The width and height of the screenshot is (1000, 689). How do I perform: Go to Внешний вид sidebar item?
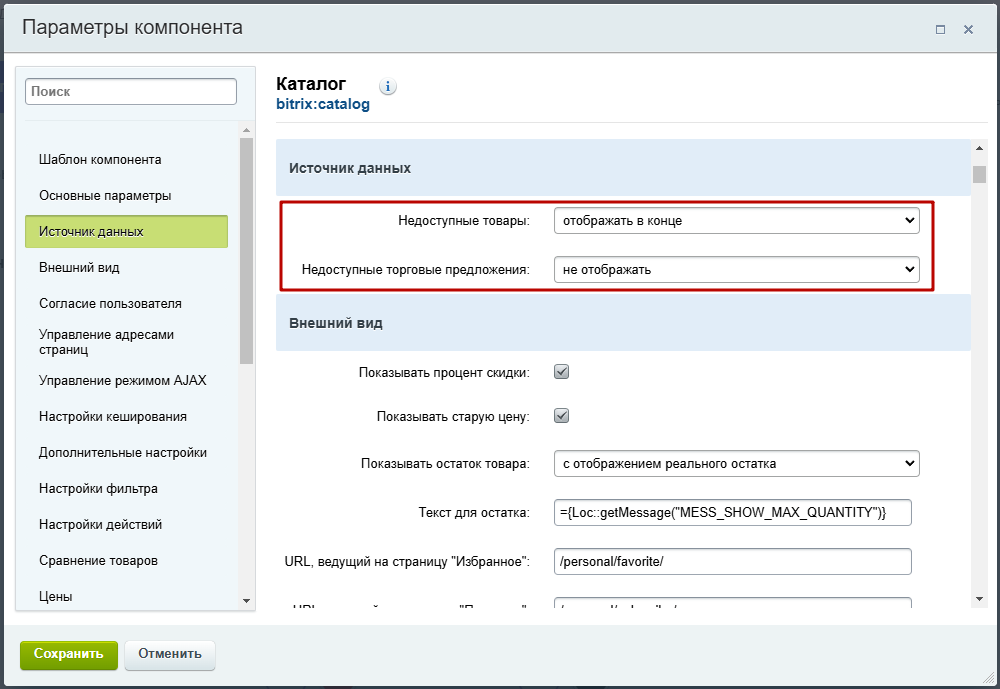(x=79, y=267)
